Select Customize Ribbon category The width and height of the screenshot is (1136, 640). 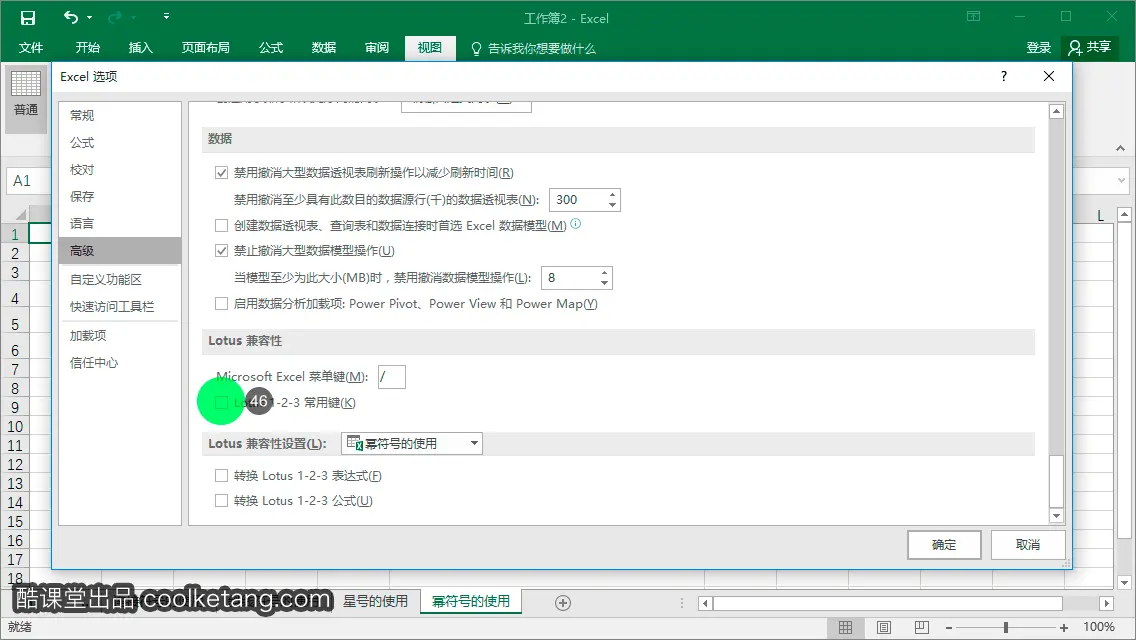pos(120,280)
